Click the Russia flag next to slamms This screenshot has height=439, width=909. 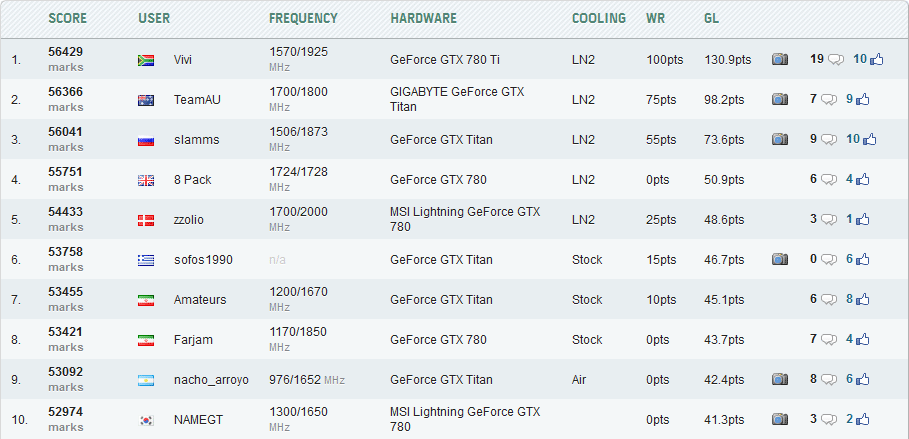click(x=146, y=140)
